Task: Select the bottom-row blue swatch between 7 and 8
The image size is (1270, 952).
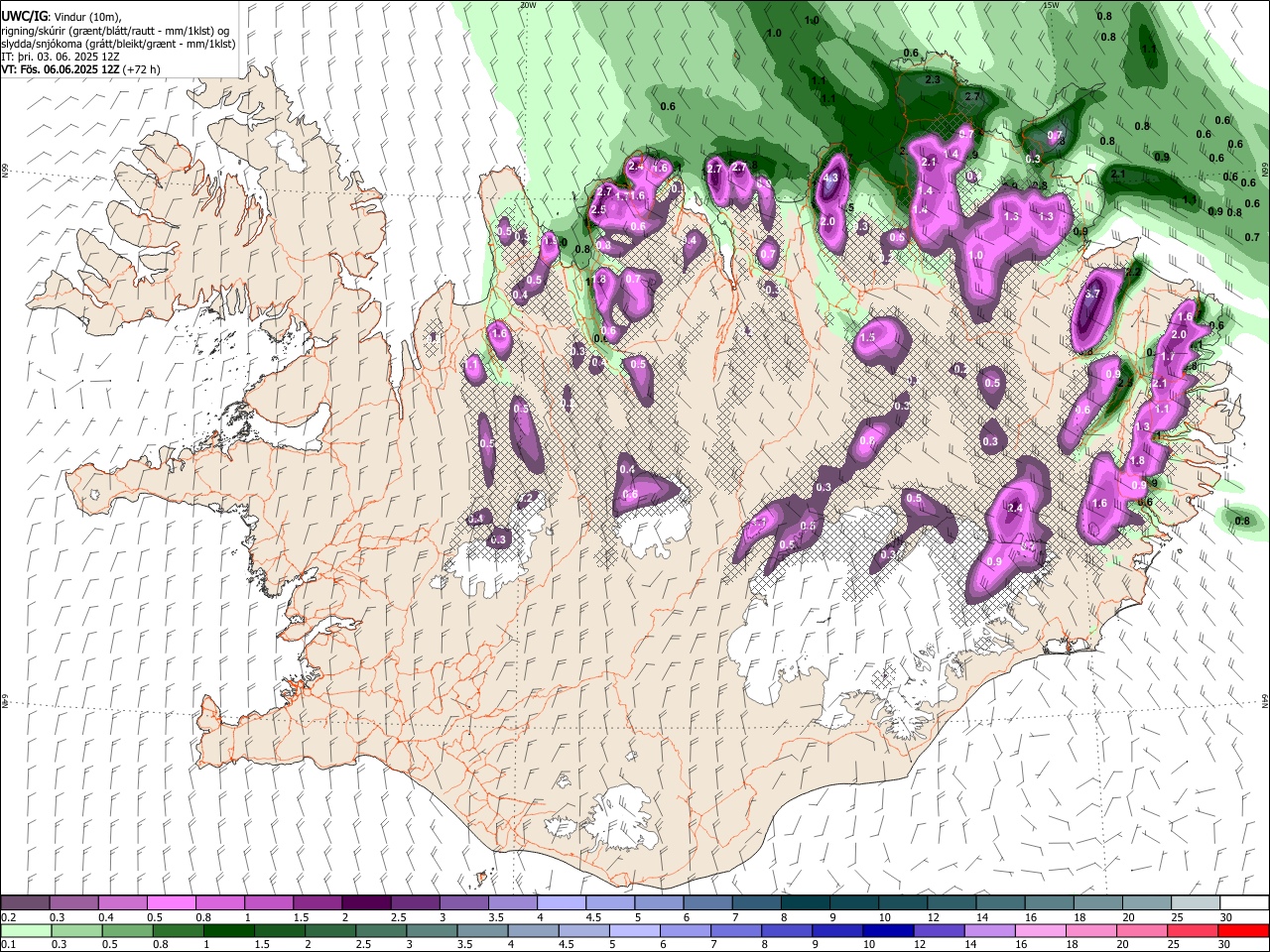Action: [734, 930]
